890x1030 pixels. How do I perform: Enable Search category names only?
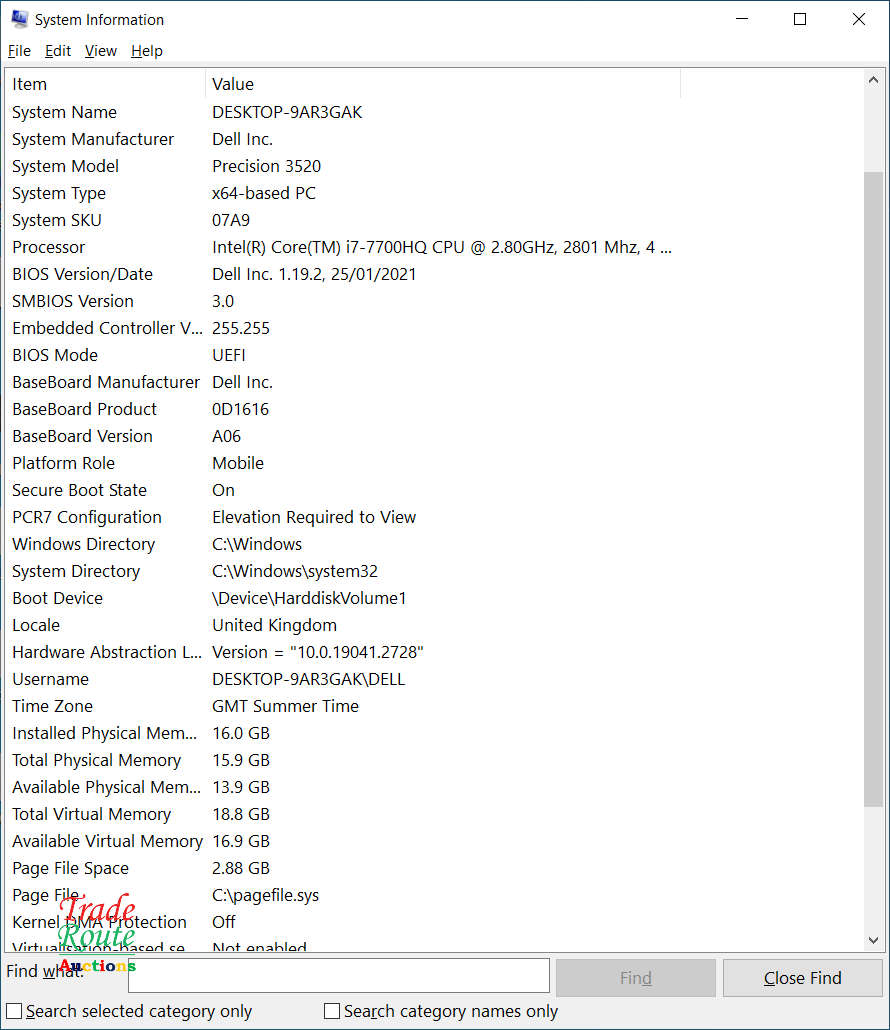(332, 1011)
